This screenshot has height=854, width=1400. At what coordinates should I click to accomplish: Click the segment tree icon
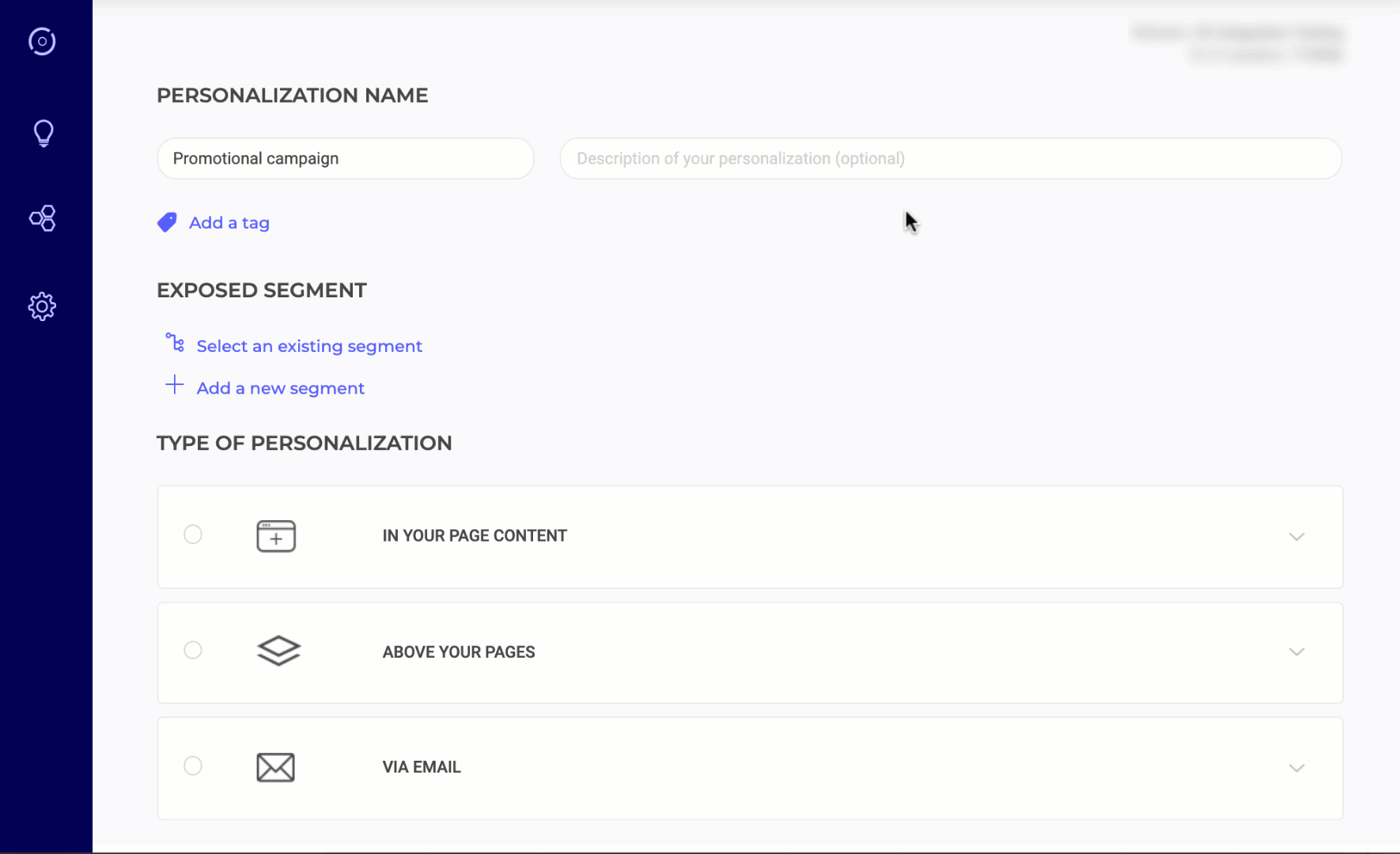tap(175, 343)
